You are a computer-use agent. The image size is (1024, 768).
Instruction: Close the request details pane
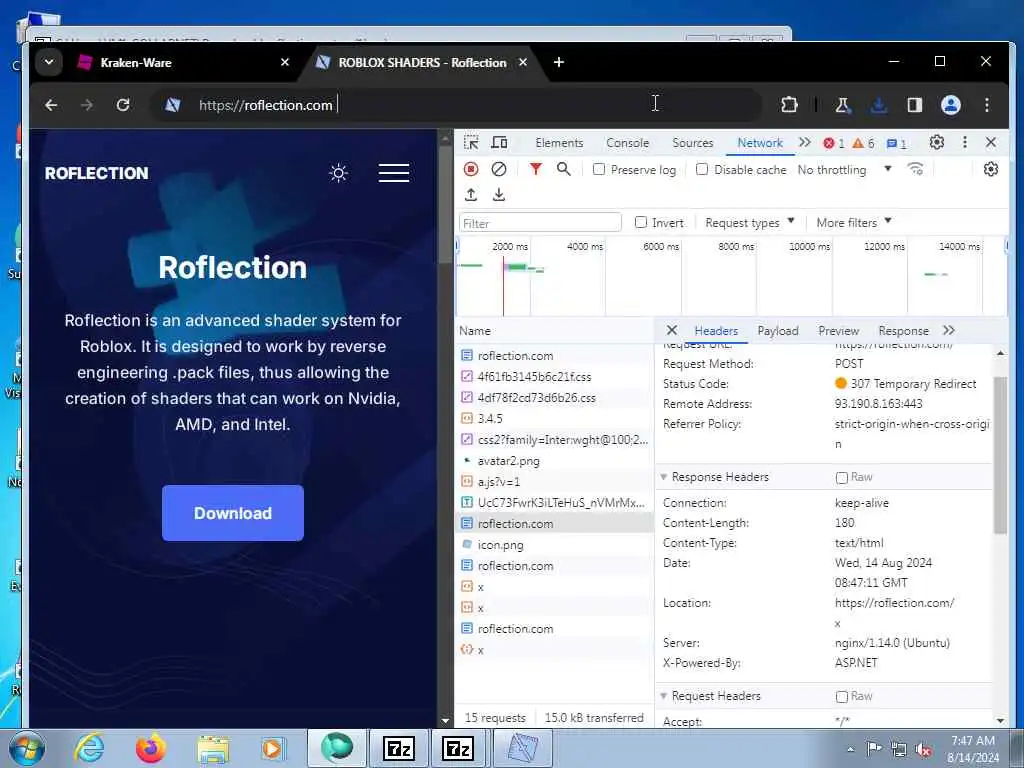[x=671, y=330]
